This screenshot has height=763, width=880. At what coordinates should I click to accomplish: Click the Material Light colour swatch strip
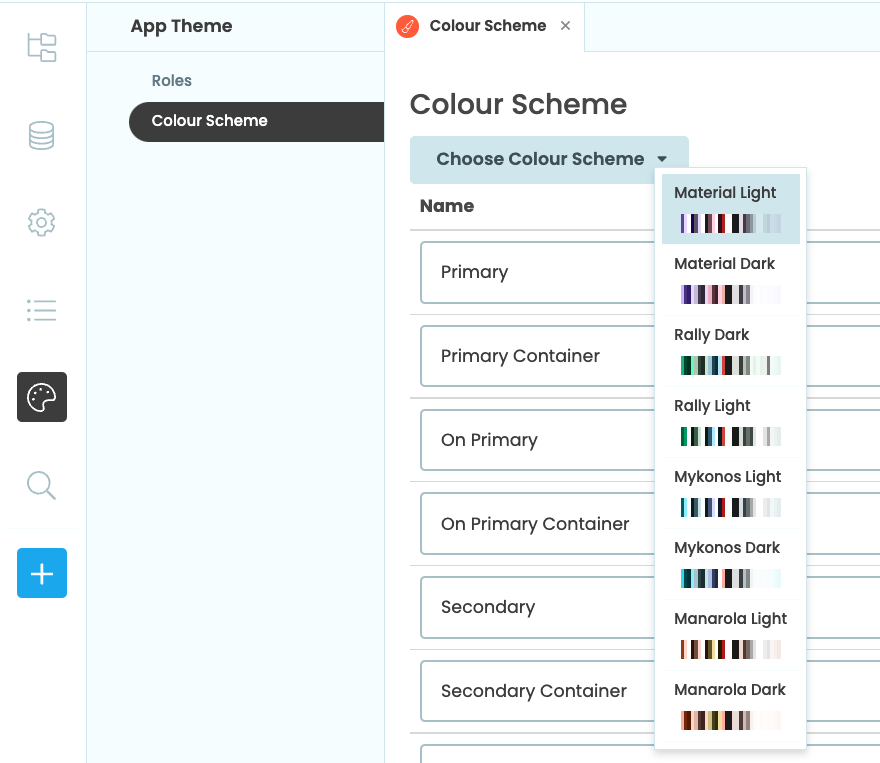point(730,222)
